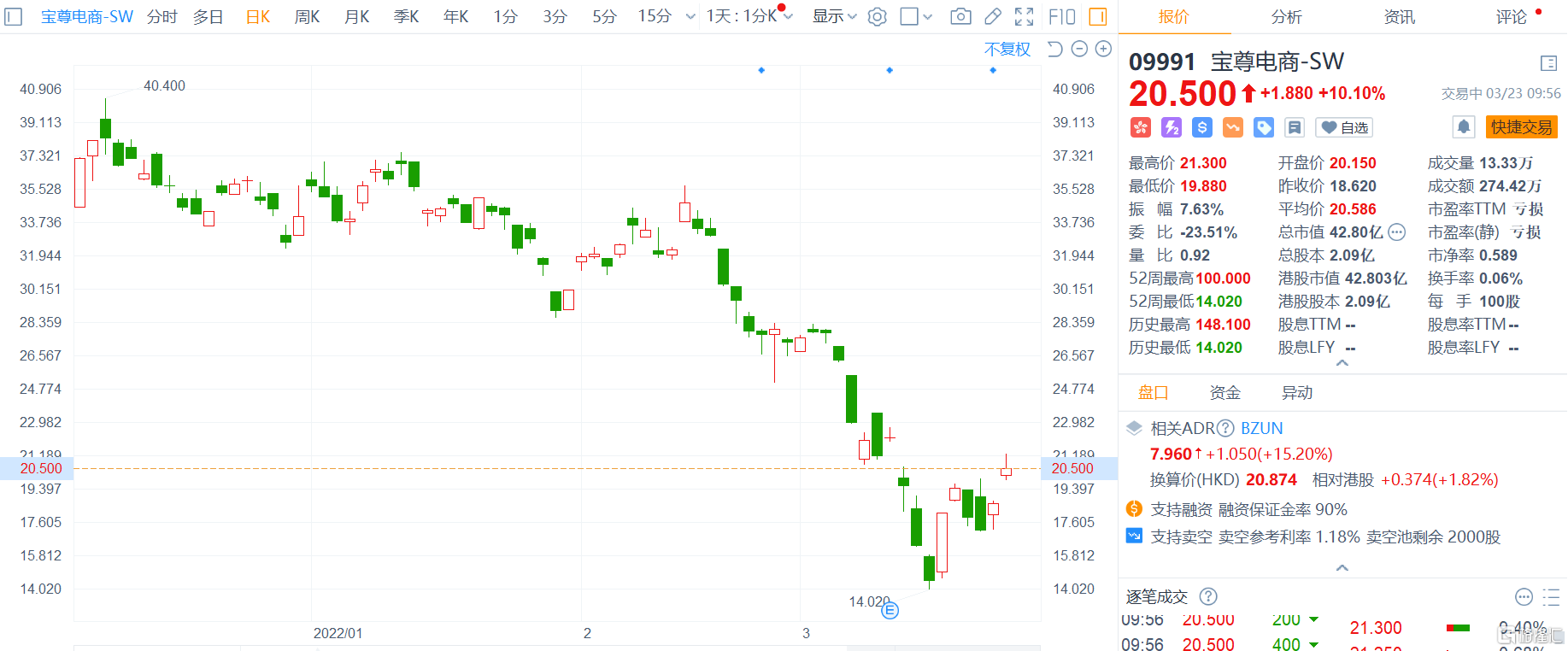This screenshot has width=1568, height=651.
Task: Open the 显示 display dropdown
Action: tap(834, 16)
